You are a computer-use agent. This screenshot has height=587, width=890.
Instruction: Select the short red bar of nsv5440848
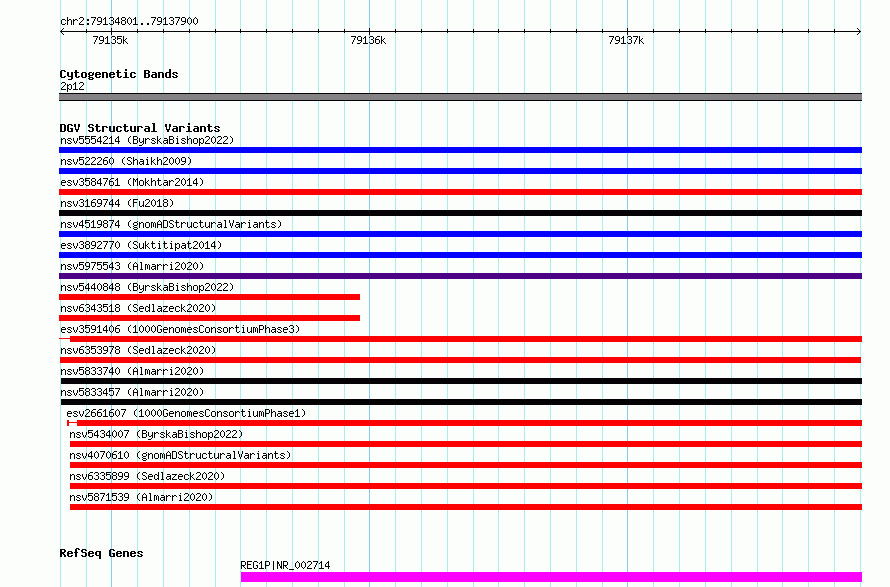coord(209,297)
